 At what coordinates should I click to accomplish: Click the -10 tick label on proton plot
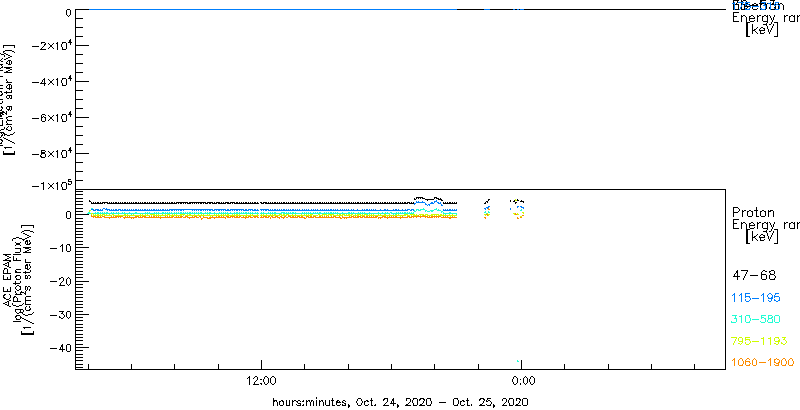(x=60, y=248)
